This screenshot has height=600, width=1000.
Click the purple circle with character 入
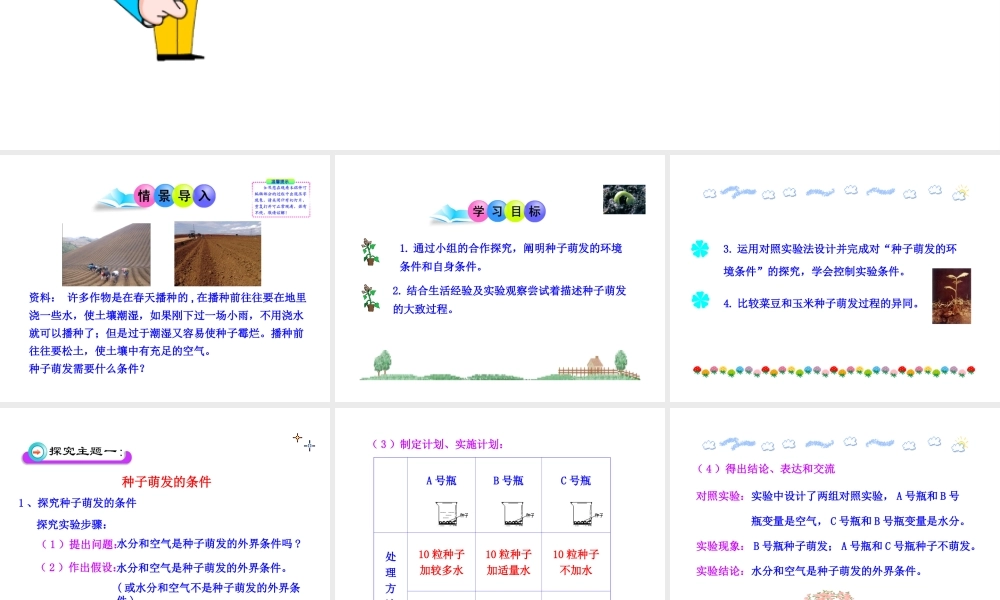[x=204, y=196]
